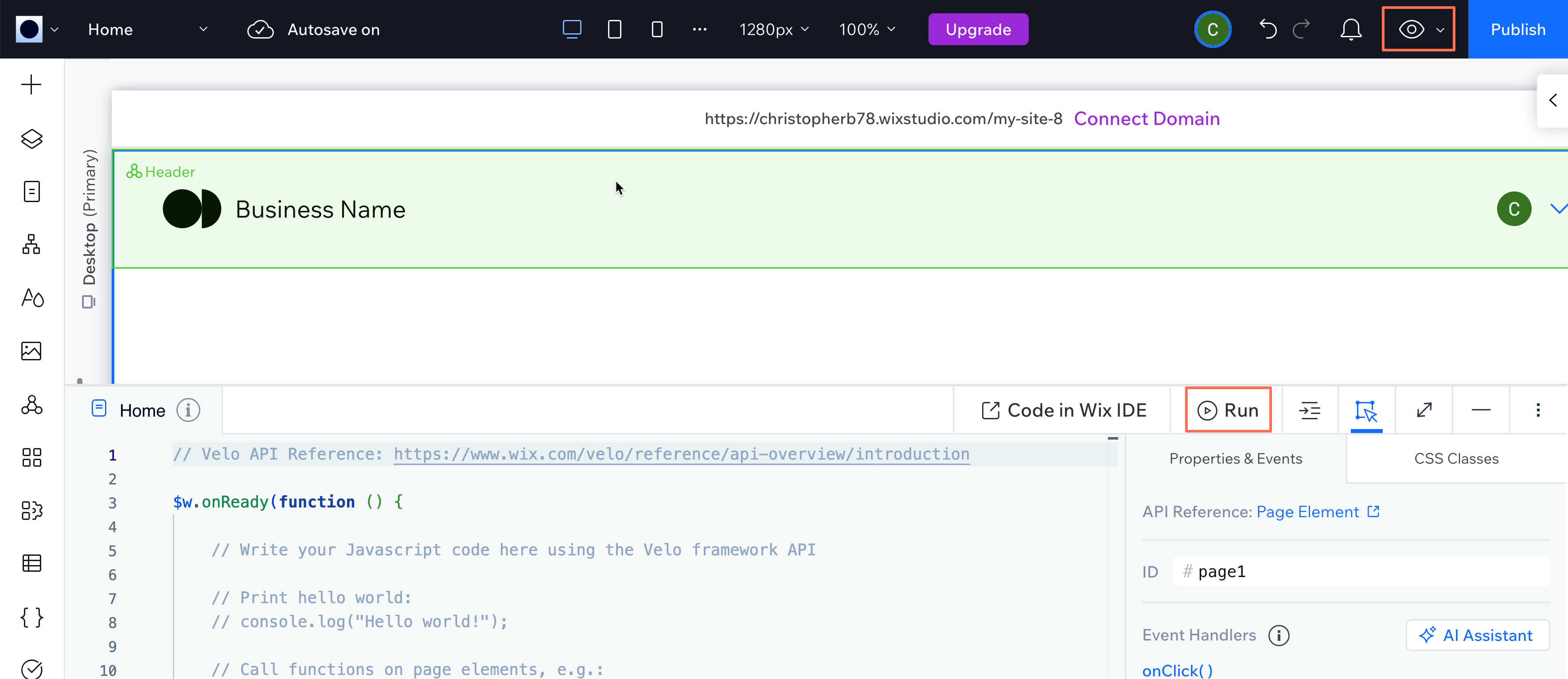Click the undo arrow
Screen dimensions: 1568x679
coord(1268,29)
